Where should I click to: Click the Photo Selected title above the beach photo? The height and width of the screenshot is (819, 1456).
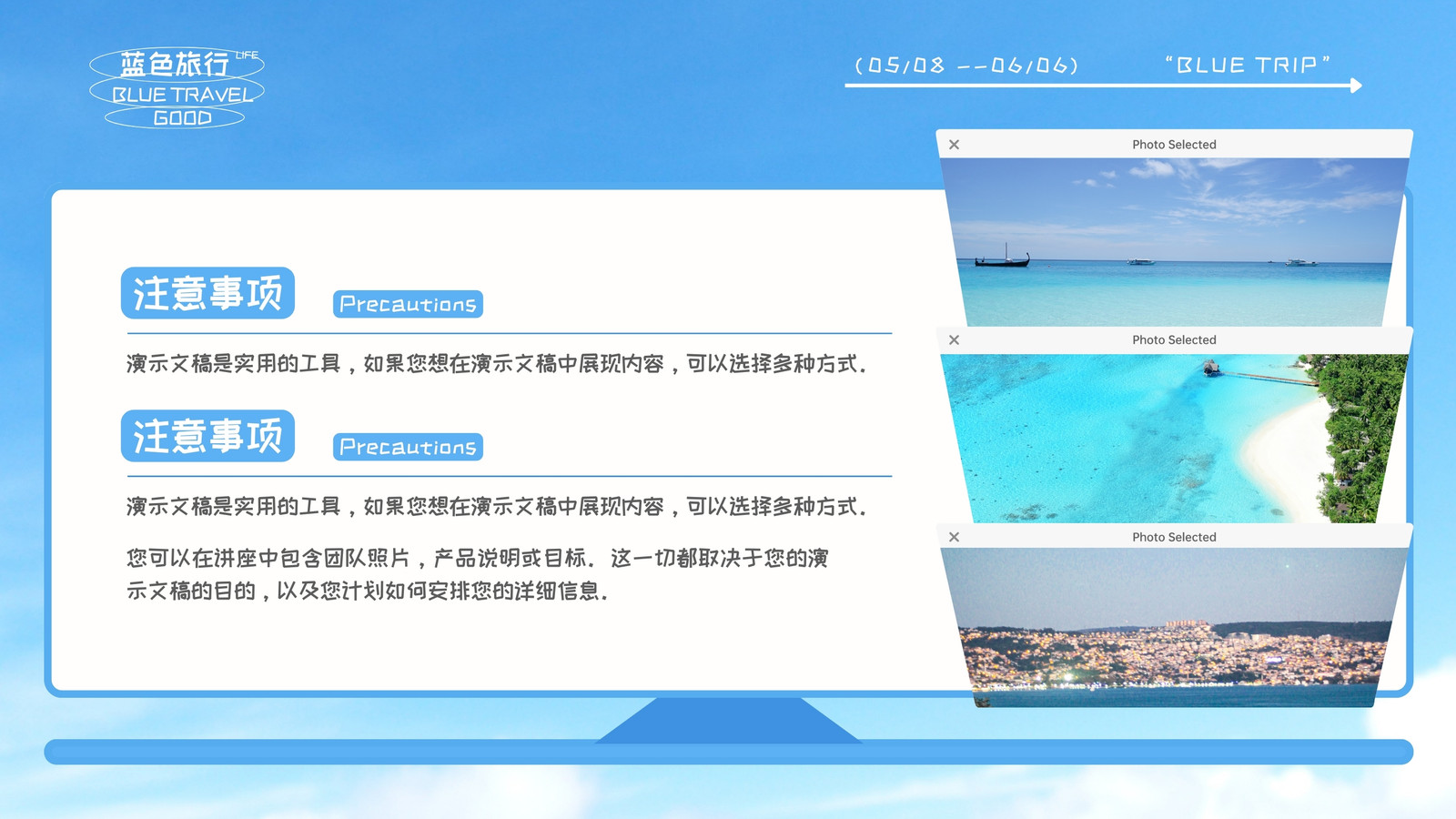[x=1174, y=340]
